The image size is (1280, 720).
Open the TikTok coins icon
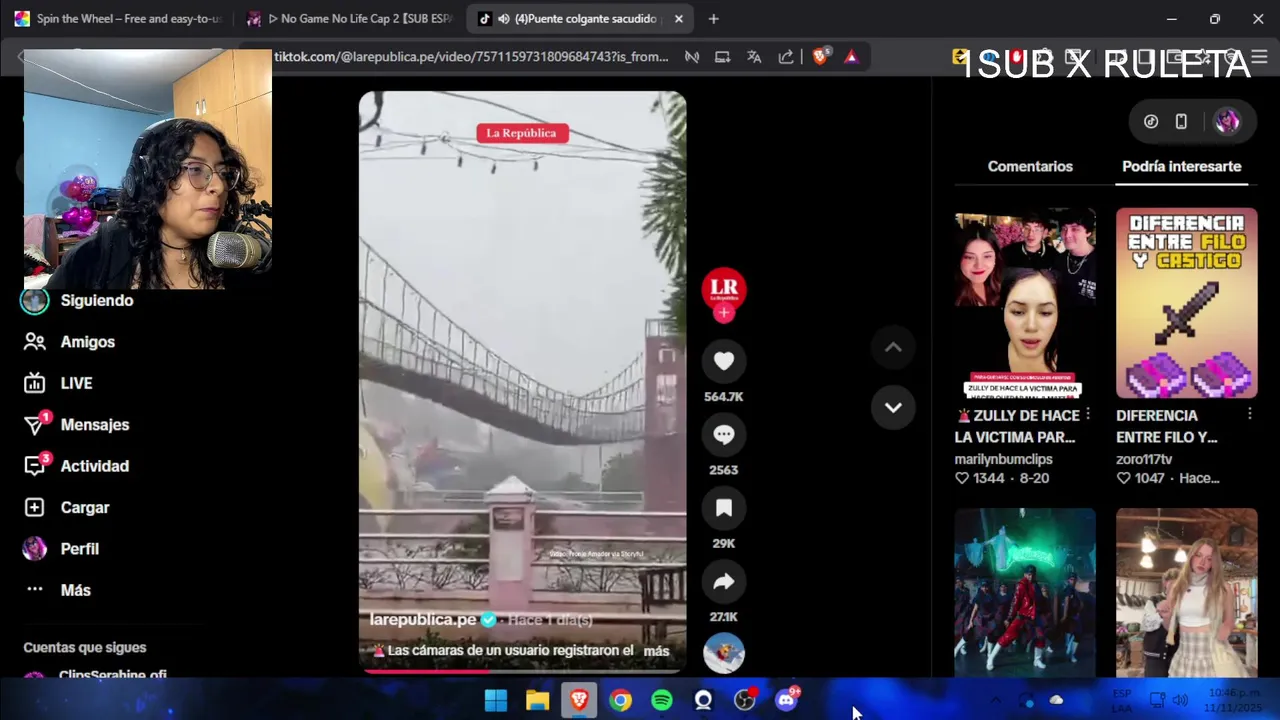tap(1151, 121)
